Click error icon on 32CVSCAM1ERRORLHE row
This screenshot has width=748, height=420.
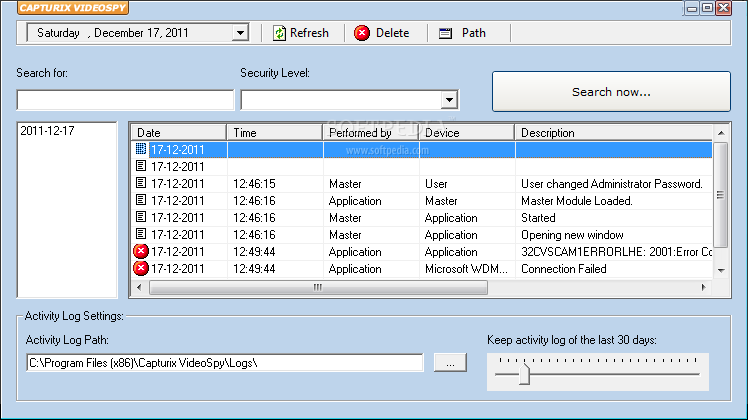coord(141,251)
